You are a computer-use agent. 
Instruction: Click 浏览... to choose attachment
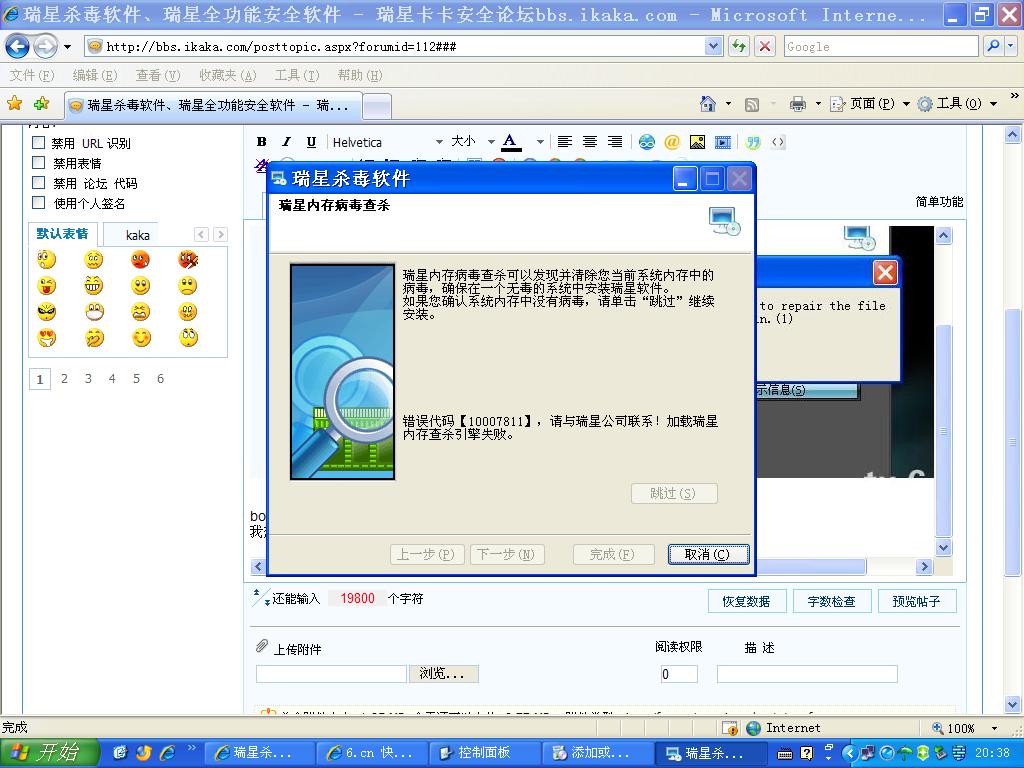coord(443,674)
